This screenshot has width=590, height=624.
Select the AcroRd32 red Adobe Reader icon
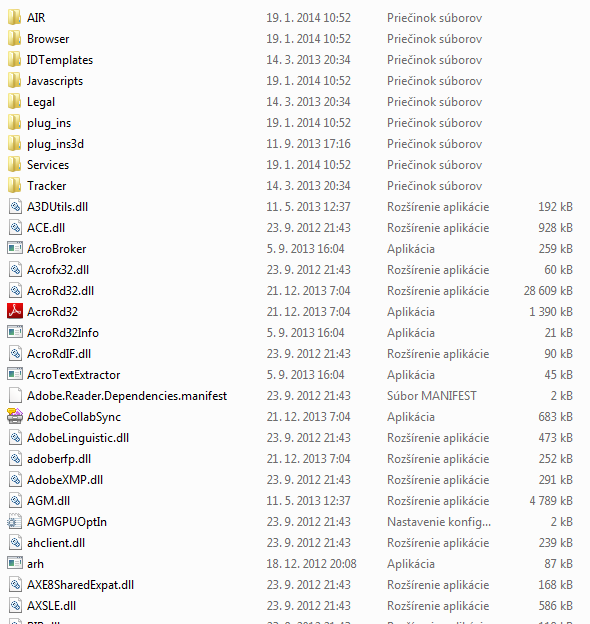pyautogui.click(x=15, y=312)
